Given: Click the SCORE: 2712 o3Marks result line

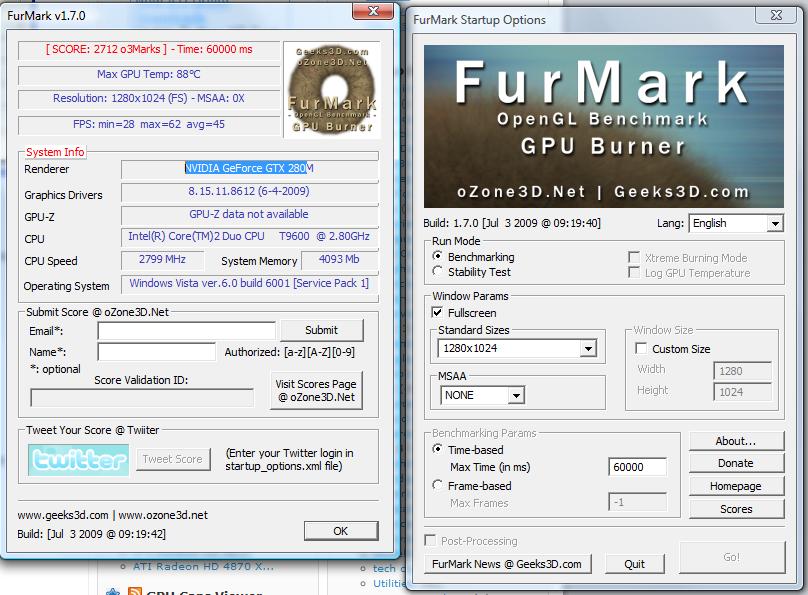Looking at the screenshot, I should pos(149,49).
